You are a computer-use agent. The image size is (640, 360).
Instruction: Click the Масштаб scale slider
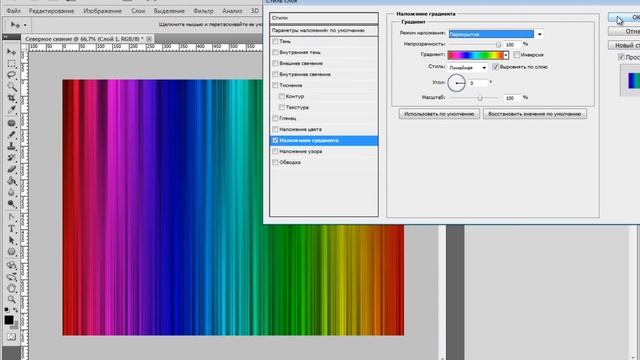(480, 98)
